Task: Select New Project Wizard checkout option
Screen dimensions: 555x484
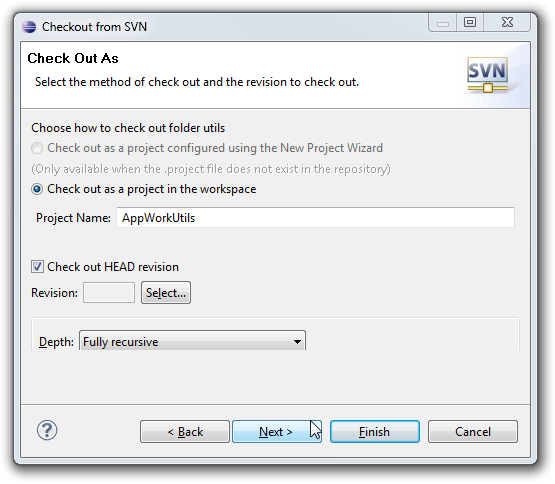Action: (37, 148)
